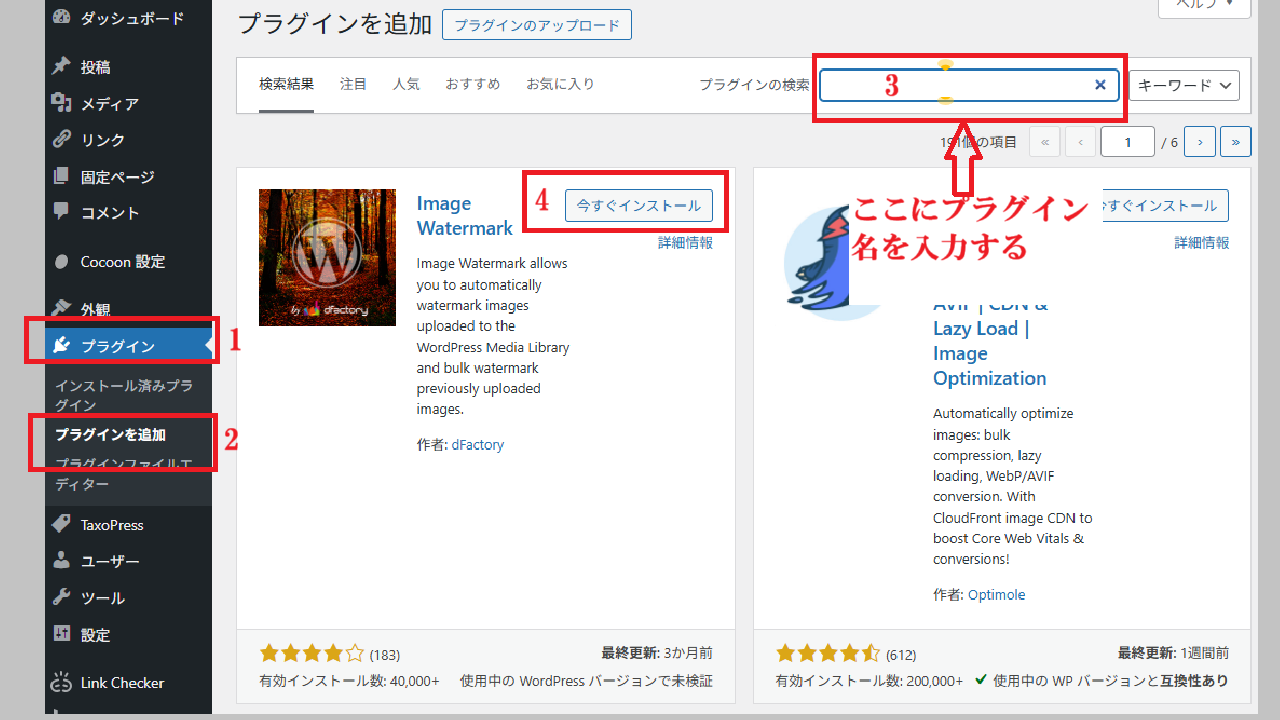This screenshot has height=720, width=1280.
Task: Go to the next results page arrow
Action: [1200, 142]
